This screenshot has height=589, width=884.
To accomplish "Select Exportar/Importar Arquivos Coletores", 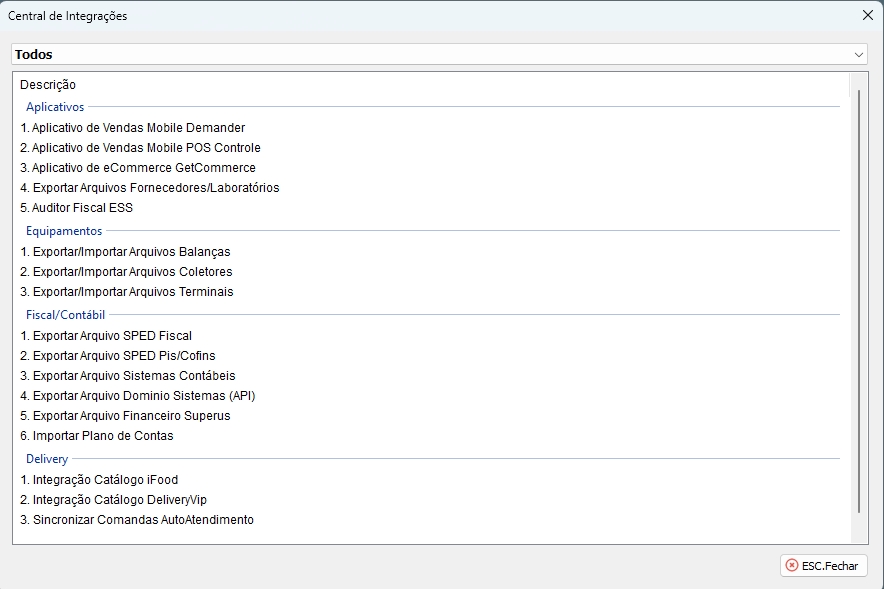I will (x=126, y=272).
